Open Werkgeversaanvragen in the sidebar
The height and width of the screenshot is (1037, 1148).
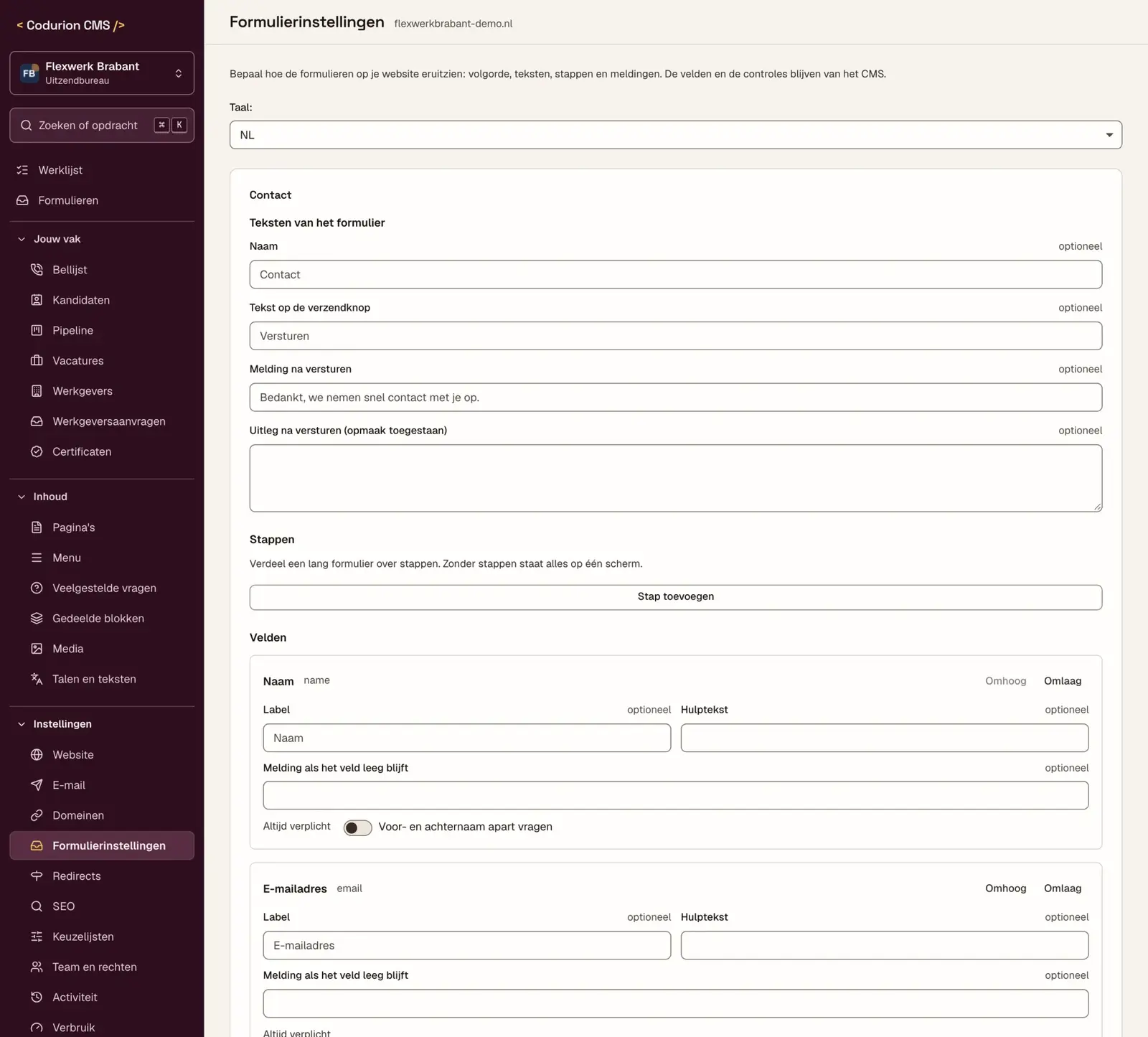click(102, 421)
